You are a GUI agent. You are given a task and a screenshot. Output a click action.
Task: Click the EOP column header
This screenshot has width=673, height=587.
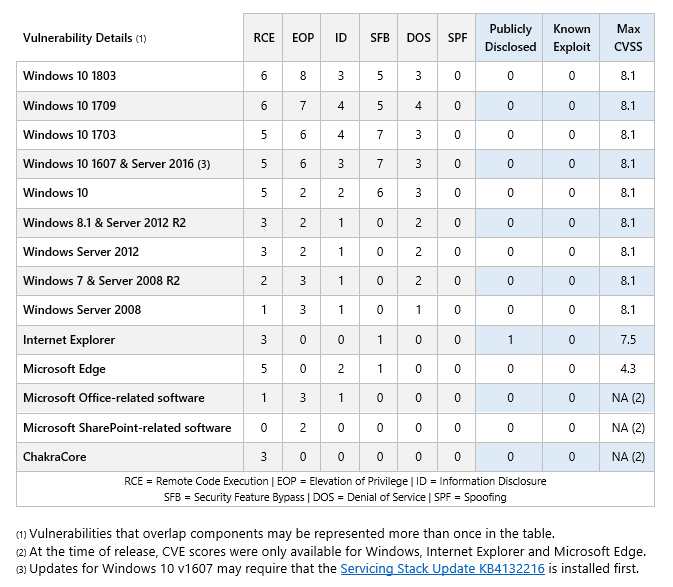click(x=303, y=38)
